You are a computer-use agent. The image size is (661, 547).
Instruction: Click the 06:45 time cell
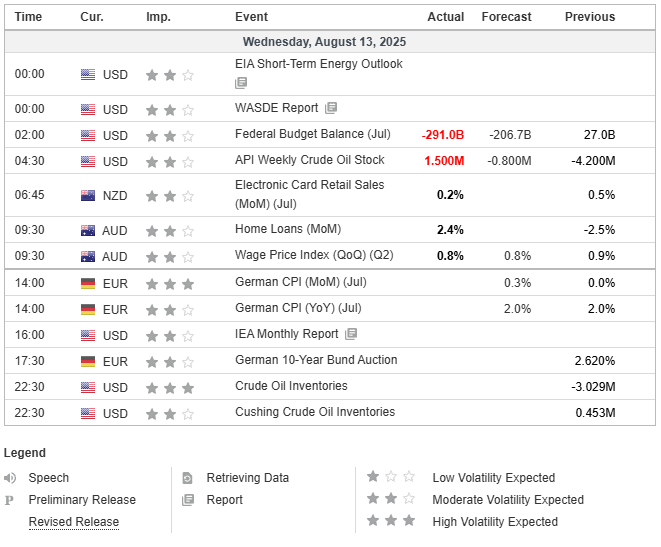coord(30,195)
